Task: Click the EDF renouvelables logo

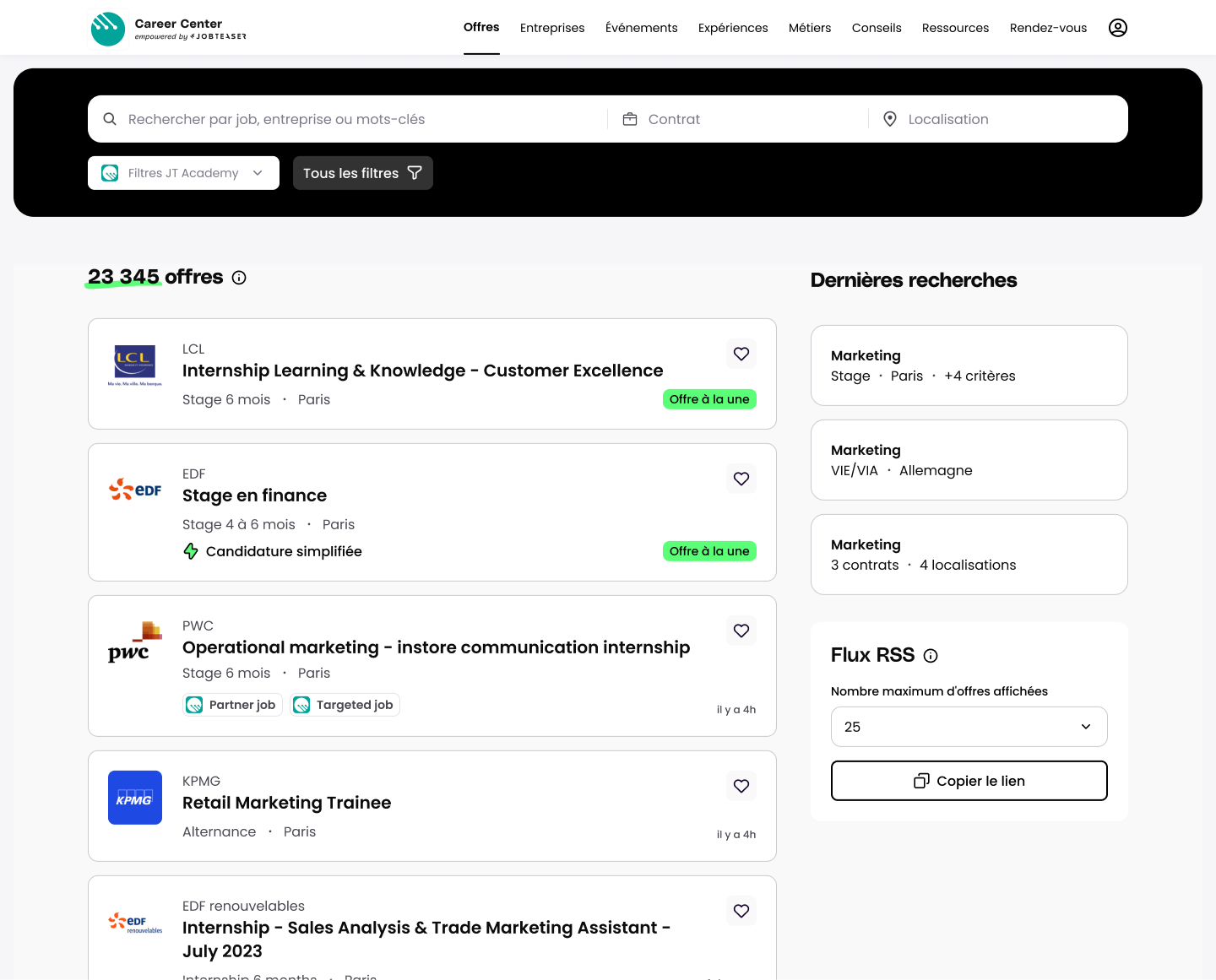Action: (135, 923)
